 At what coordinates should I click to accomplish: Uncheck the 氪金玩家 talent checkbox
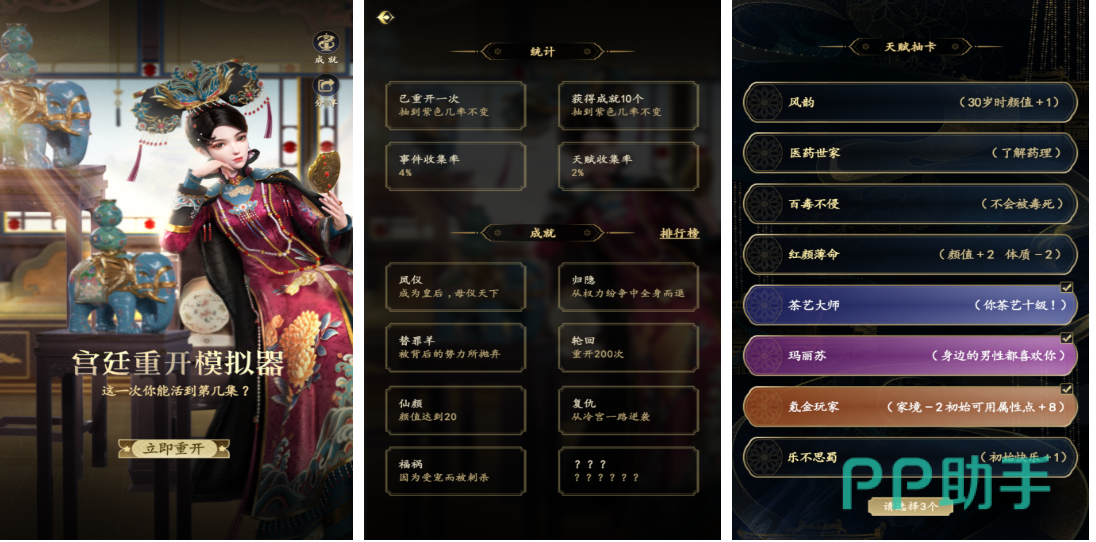coord(1067,389)
